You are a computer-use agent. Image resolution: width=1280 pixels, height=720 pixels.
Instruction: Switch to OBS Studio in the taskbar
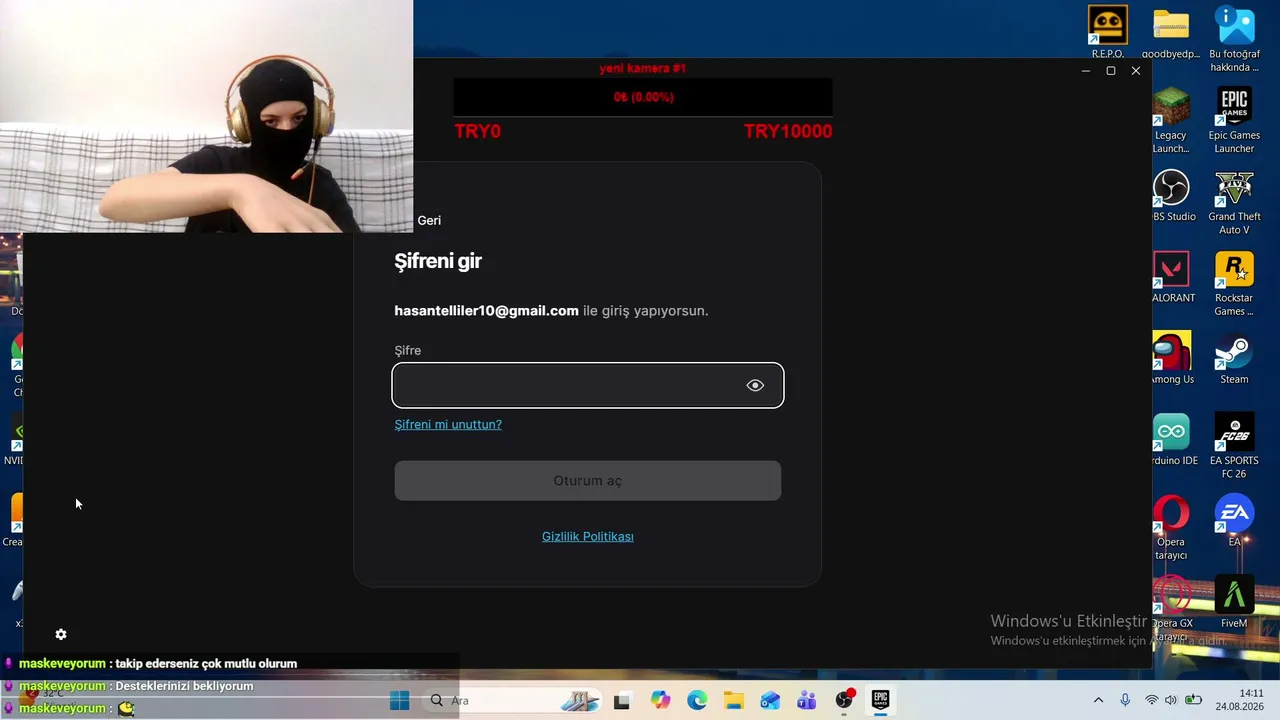click(x=844, y=700)
